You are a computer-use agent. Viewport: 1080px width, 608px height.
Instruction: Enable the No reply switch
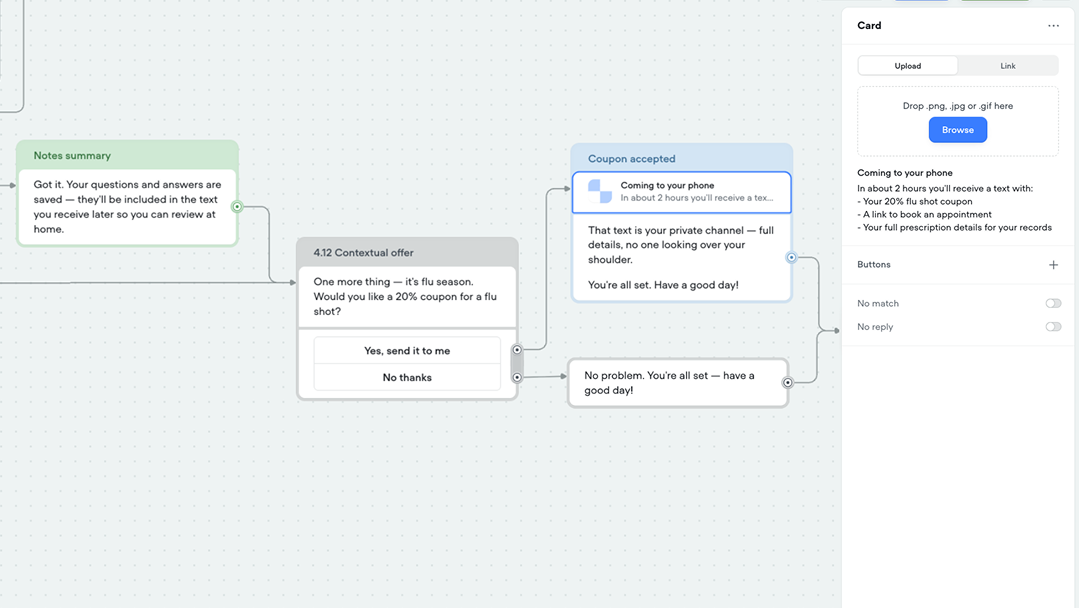1053,327
